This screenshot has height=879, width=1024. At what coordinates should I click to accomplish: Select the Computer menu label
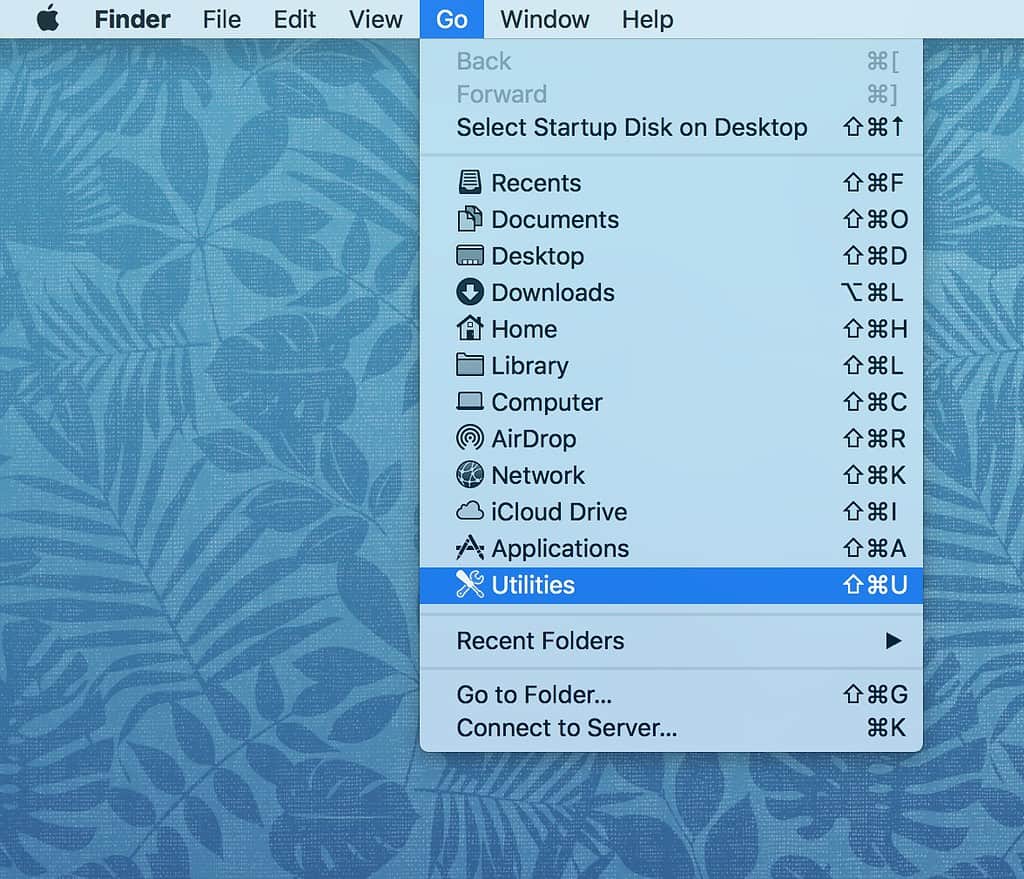pyautogui.click(x=547, y=402)
